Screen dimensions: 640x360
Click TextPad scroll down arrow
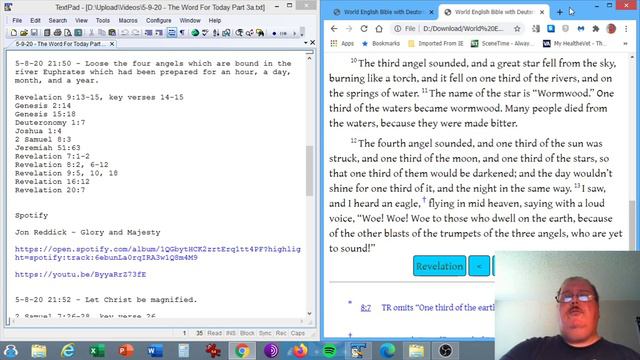309,313
